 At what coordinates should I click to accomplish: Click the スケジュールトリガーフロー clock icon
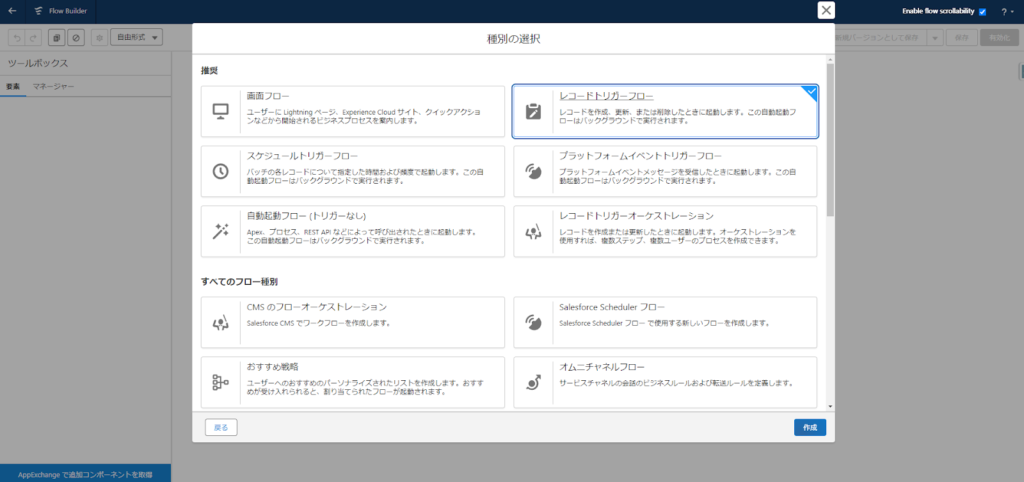(221, 171)
